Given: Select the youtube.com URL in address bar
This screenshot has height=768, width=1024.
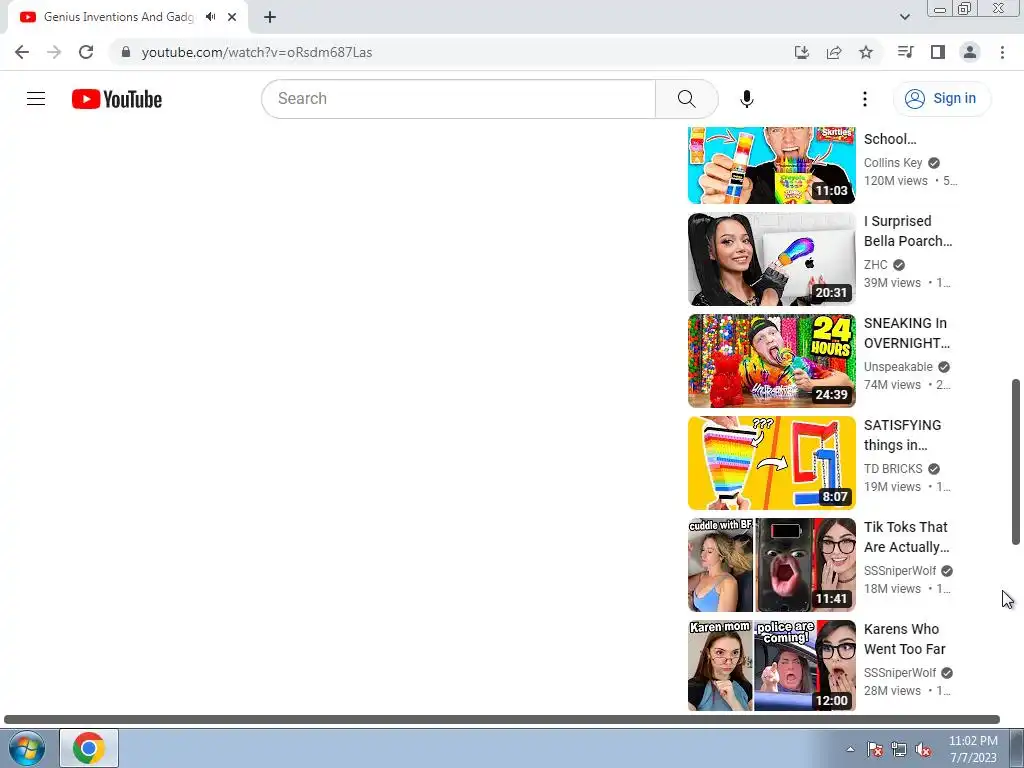Looking at the screenshot, I should pos(257,52).
